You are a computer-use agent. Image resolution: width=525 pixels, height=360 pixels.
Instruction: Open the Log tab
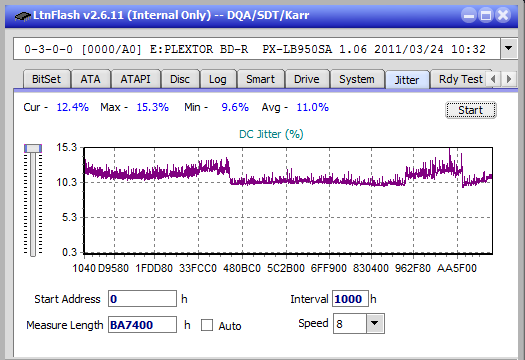coord(218,79)
